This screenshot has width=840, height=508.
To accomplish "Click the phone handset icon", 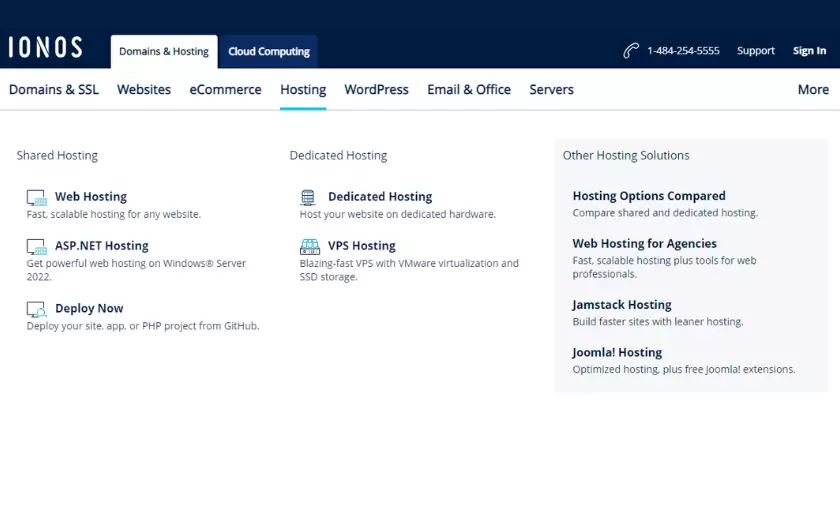I will [631, 51].
